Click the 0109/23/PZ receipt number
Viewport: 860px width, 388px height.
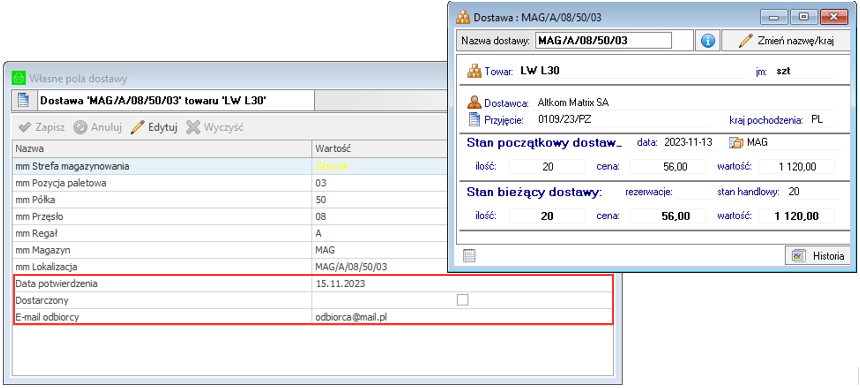click(x=565, y=119)
